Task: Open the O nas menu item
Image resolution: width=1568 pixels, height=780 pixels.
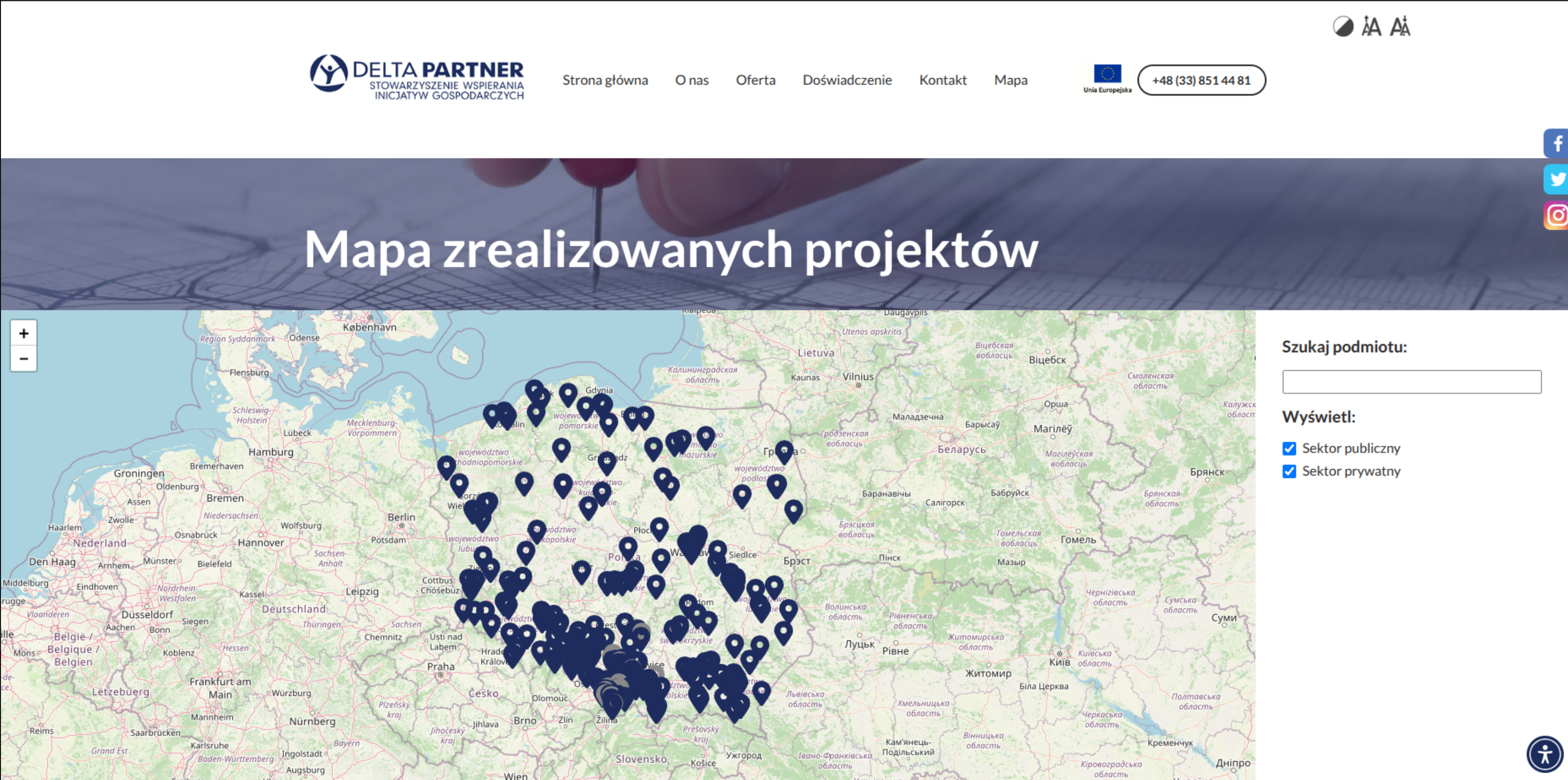Action: coord(691,79)
